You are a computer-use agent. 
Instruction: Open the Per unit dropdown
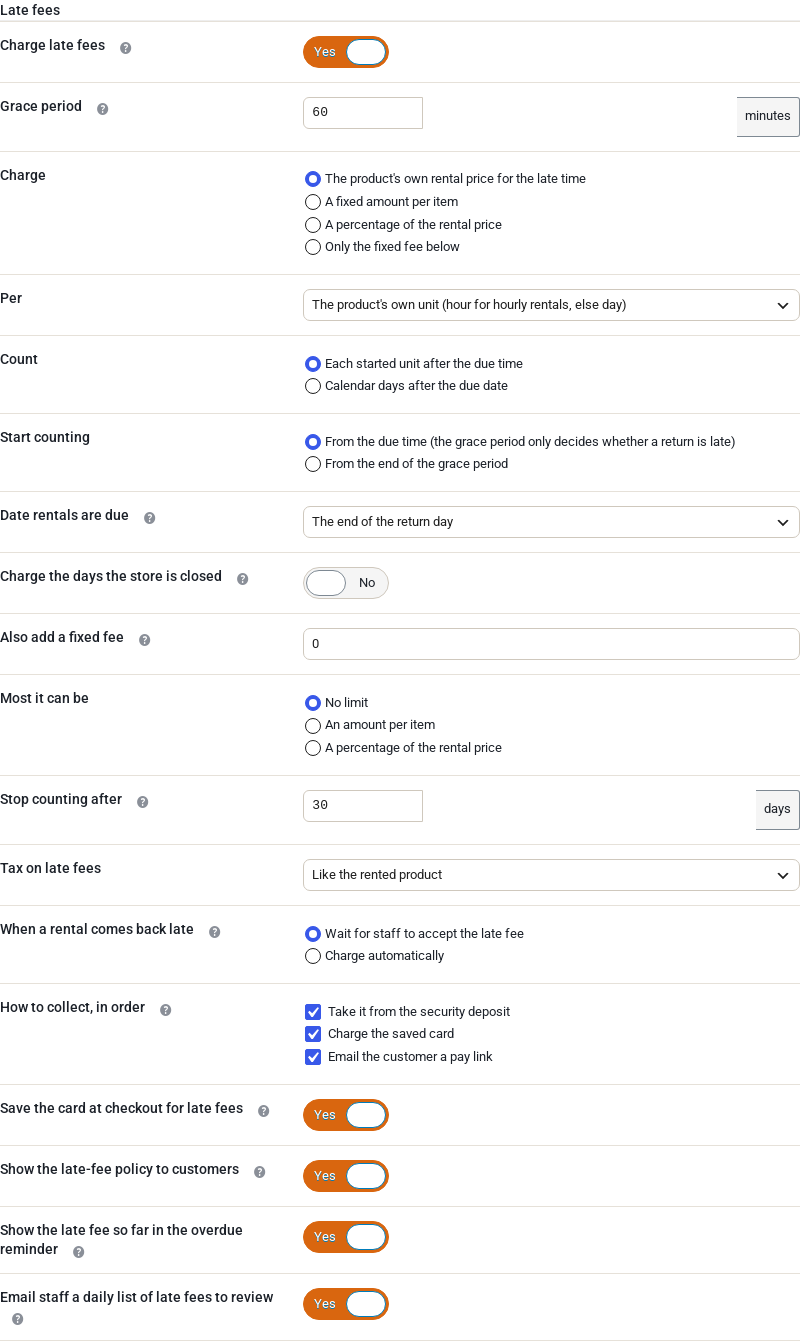pyautogui.click(x=551, y=305)
